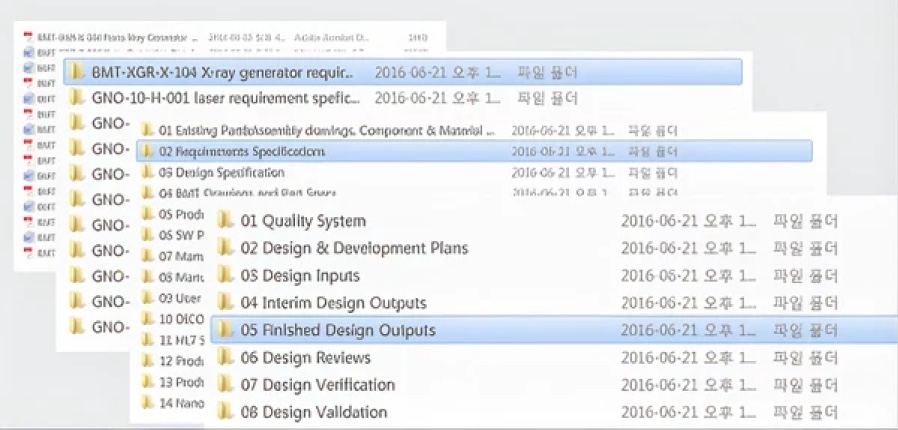This screenshot has height=430, width=898.
Task: Select 02 Requirements Specifications folder name
Action: point(242,152)
